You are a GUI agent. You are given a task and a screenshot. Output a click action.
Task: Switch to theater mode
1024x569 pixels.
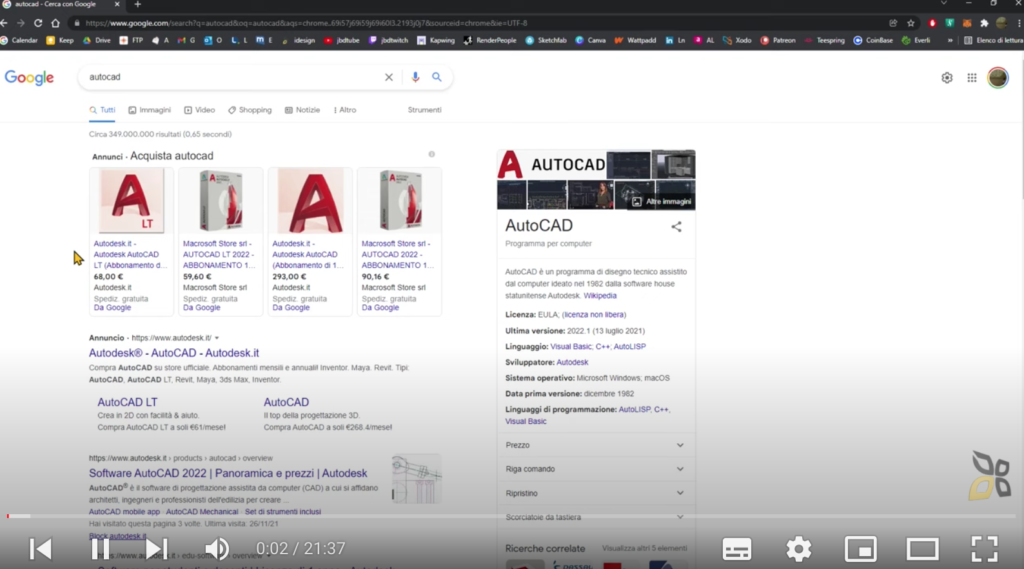click(x=922, y=549)
